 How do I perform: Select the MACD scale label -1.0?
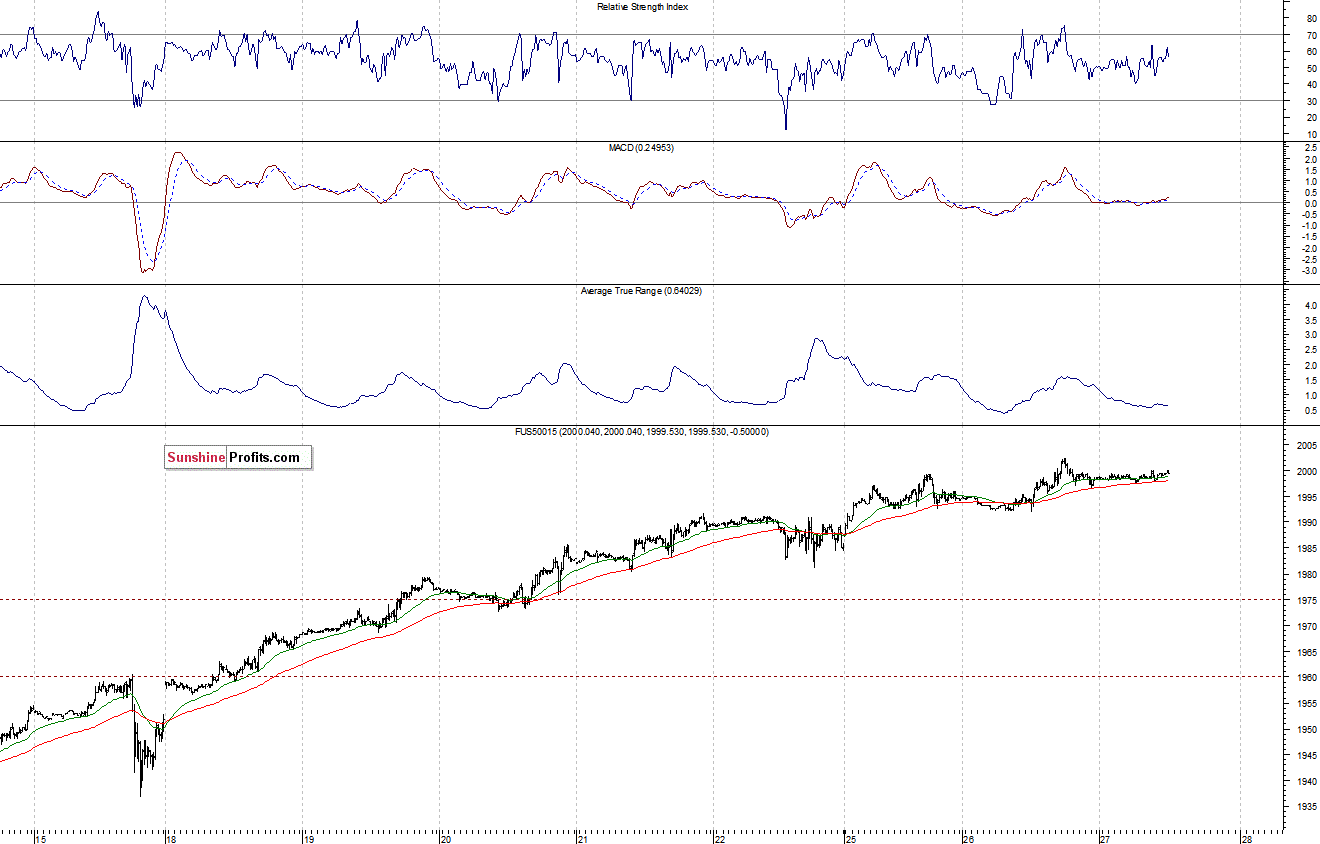coord(1309,226)
